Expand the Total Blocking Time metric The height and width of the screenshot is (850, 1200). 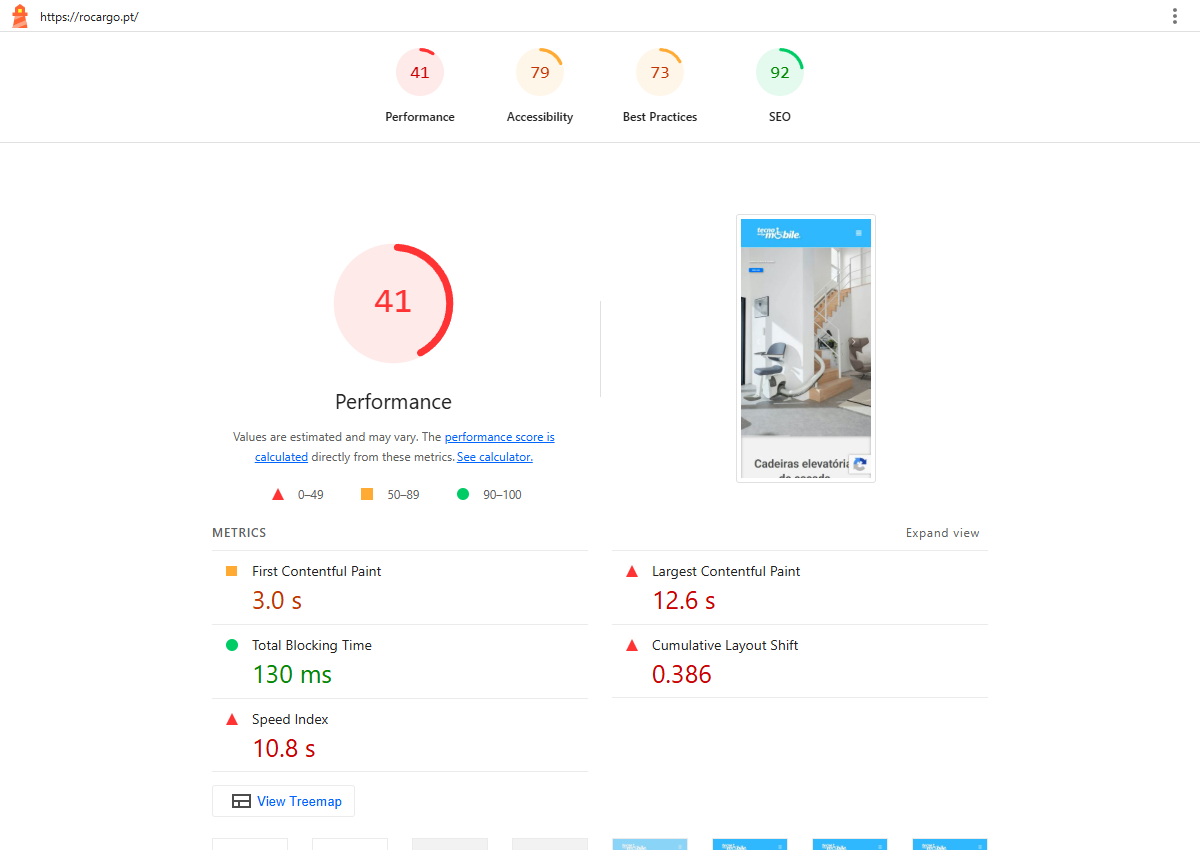(400, 662)
